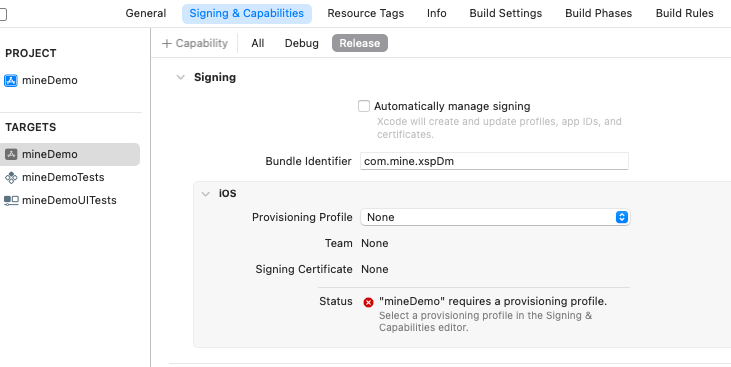Go to the Build Settings tab

coord(505,14)
